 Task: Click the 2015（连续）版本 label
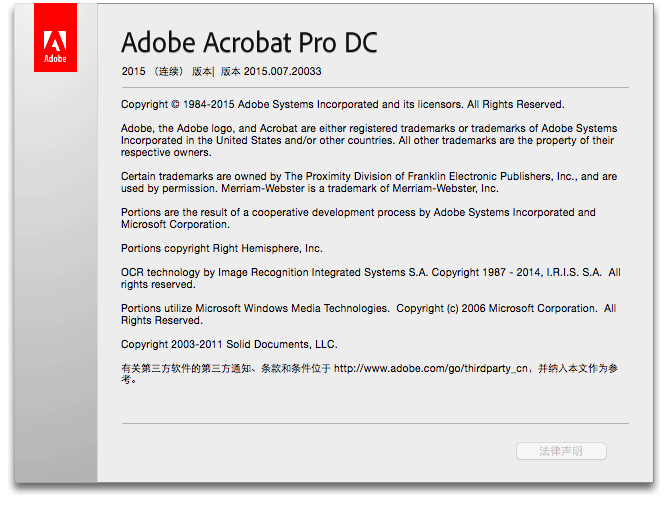[x=167, y=71]
